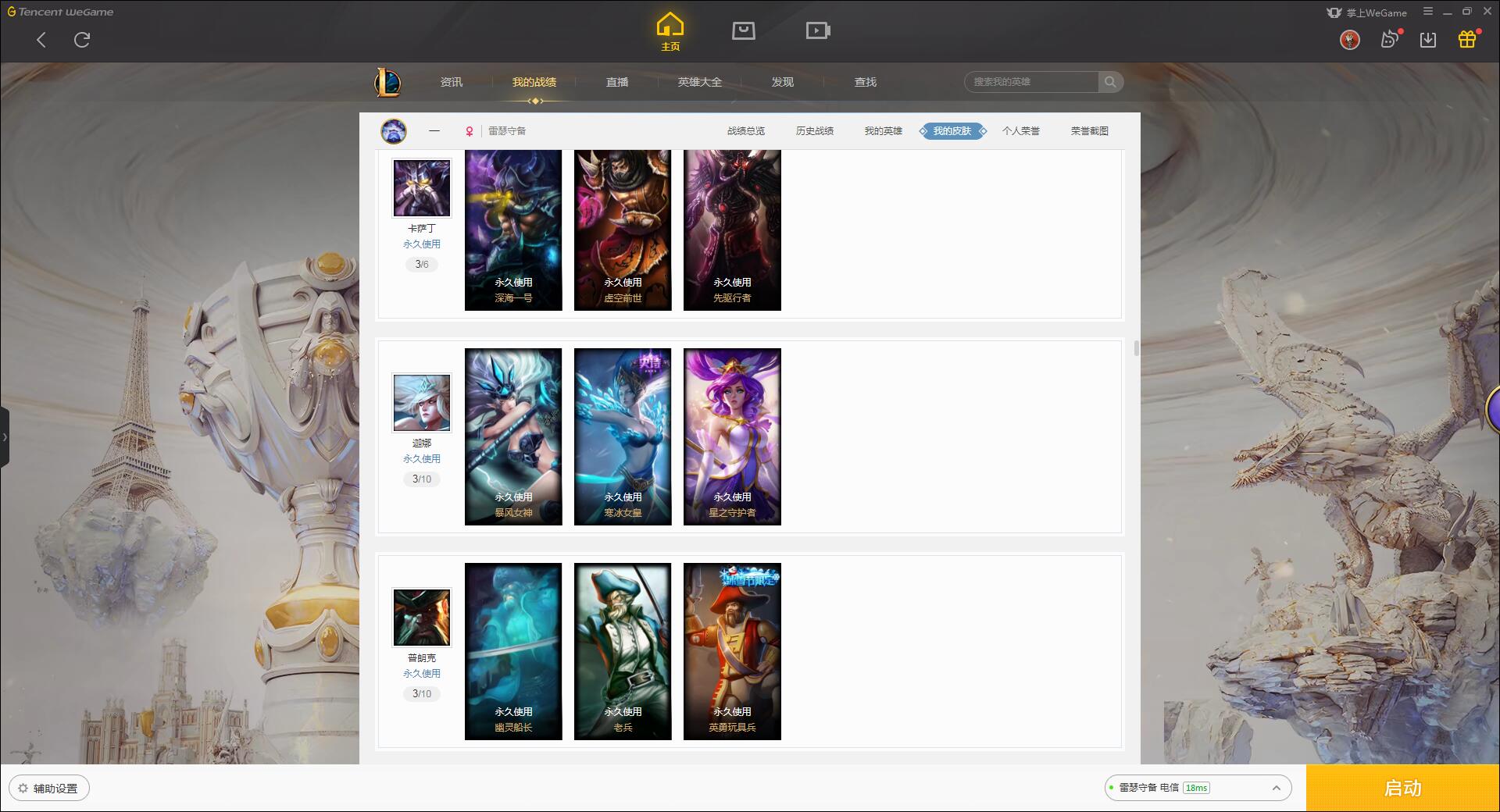The image size is (1500, 812).
Task: Expand the 雷瑟守备 电信 server dropdown
Action: tap(1198, 788)
